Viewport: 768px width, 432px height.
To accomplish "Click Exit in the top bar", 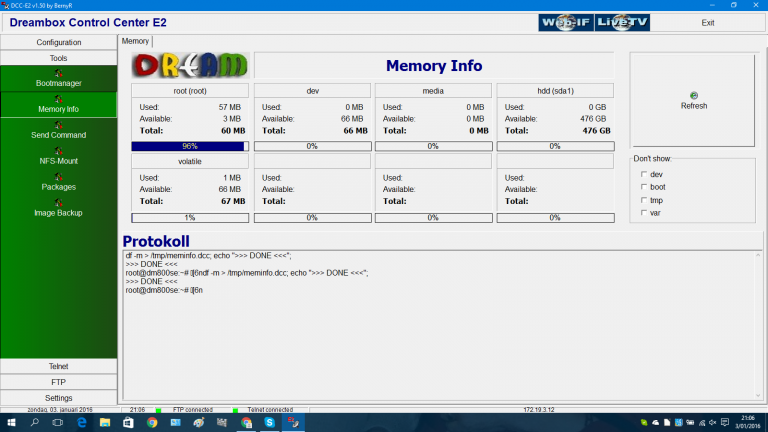I will [x=708, y=22].
